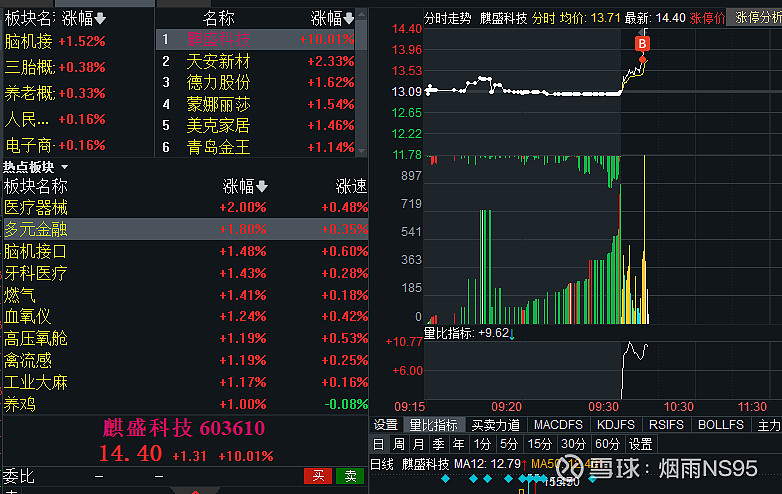This screenshot has width=782, height=494.
Task: Select the 1分 period
Action: 482,444
